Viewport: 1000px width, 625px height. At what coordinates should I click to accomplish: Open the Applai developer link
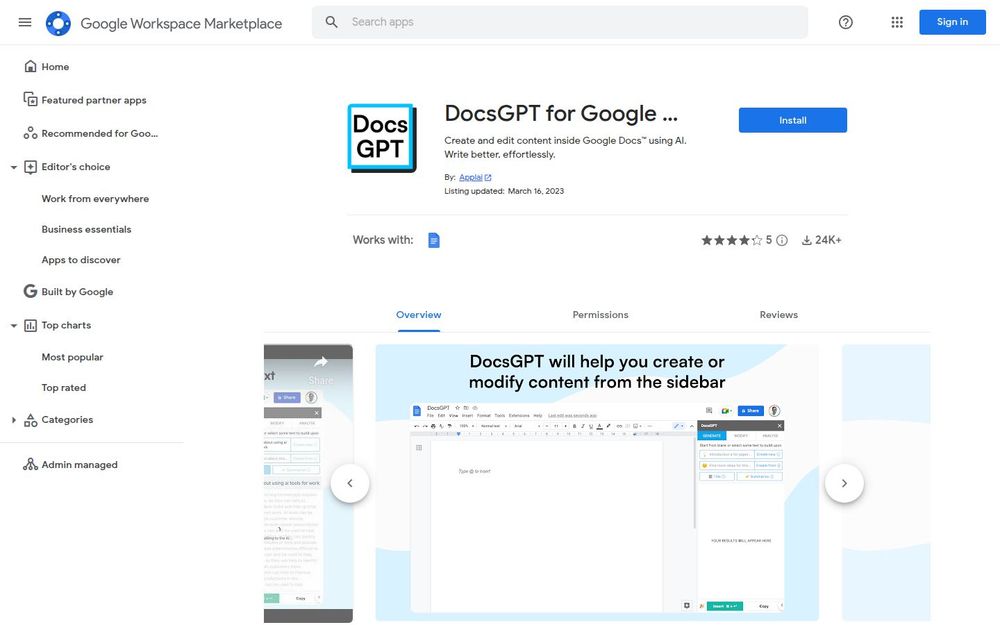click(x=471, y=177)
